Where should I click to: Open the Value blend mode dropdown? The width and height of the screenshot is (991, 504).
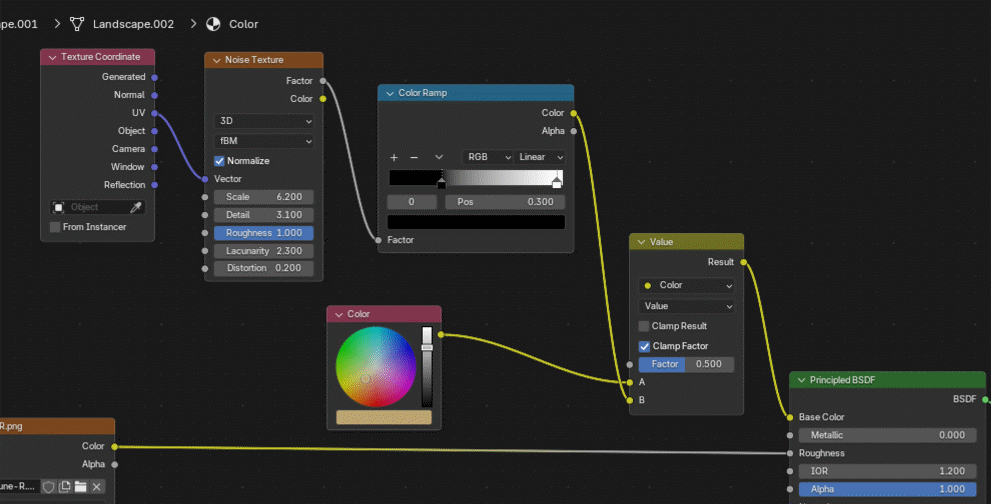686,306
